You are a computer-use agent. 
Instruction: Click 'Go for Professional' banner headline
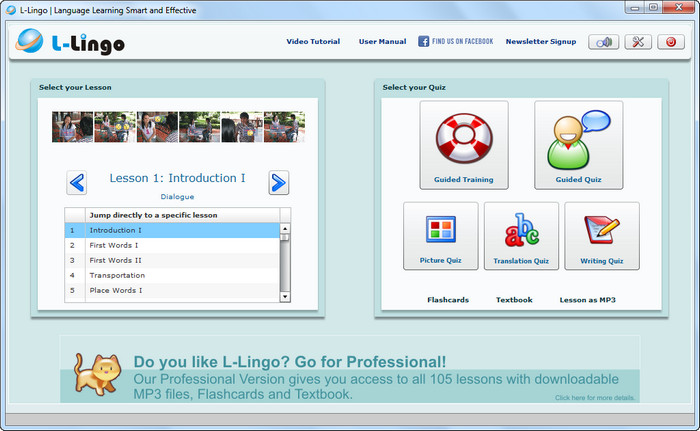pyautogui.click(x=290, y=362)
